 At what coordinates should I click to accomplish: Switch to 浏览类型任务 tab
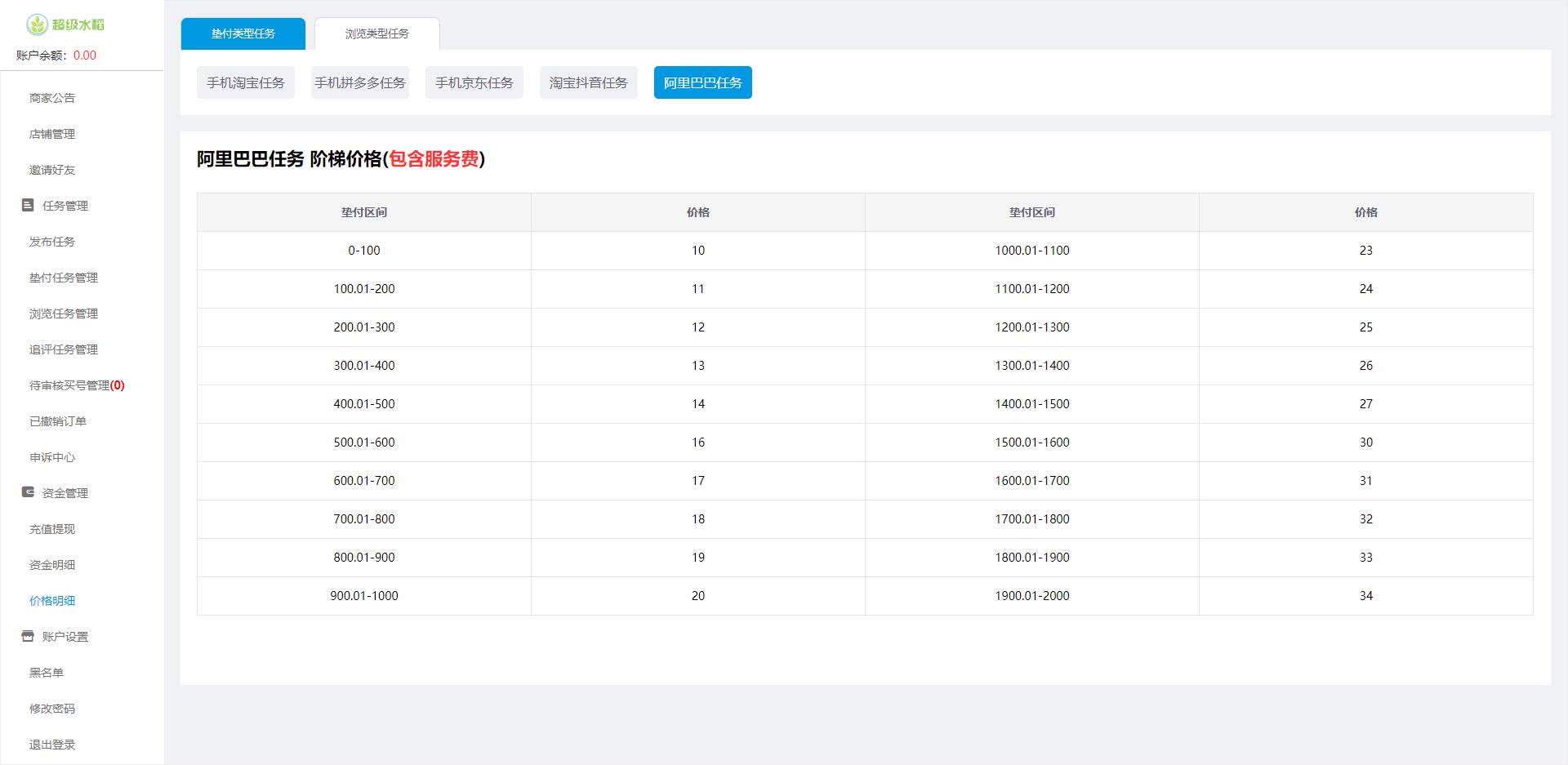click(x=377, y=33)
